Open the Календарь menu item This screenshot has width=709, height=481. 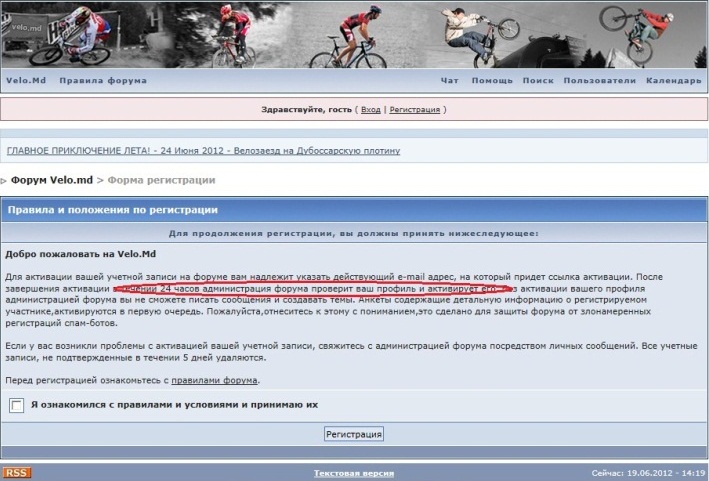click(x=673, y=80)
